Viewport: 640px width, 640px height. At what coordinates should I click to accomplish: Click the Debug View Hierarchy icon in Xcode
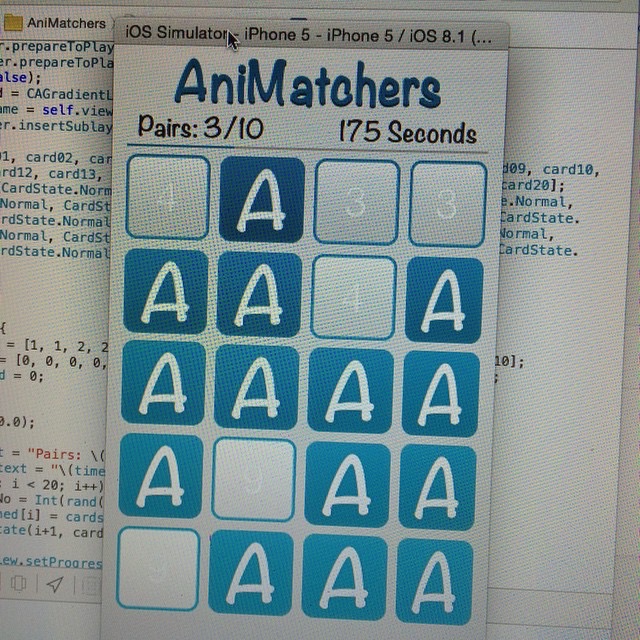(18, 584)
